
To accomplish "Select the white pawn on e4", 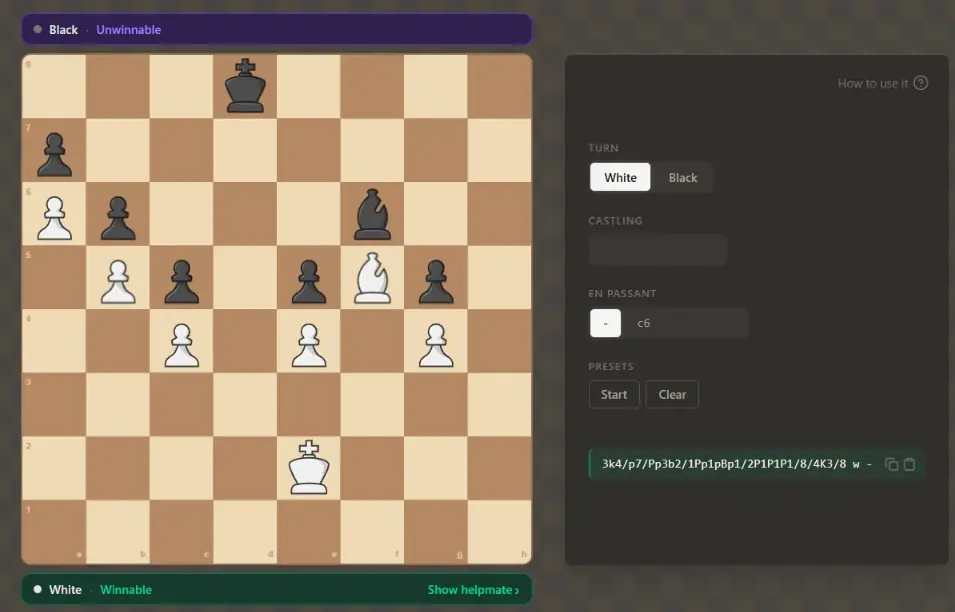I will click(309, 345).
